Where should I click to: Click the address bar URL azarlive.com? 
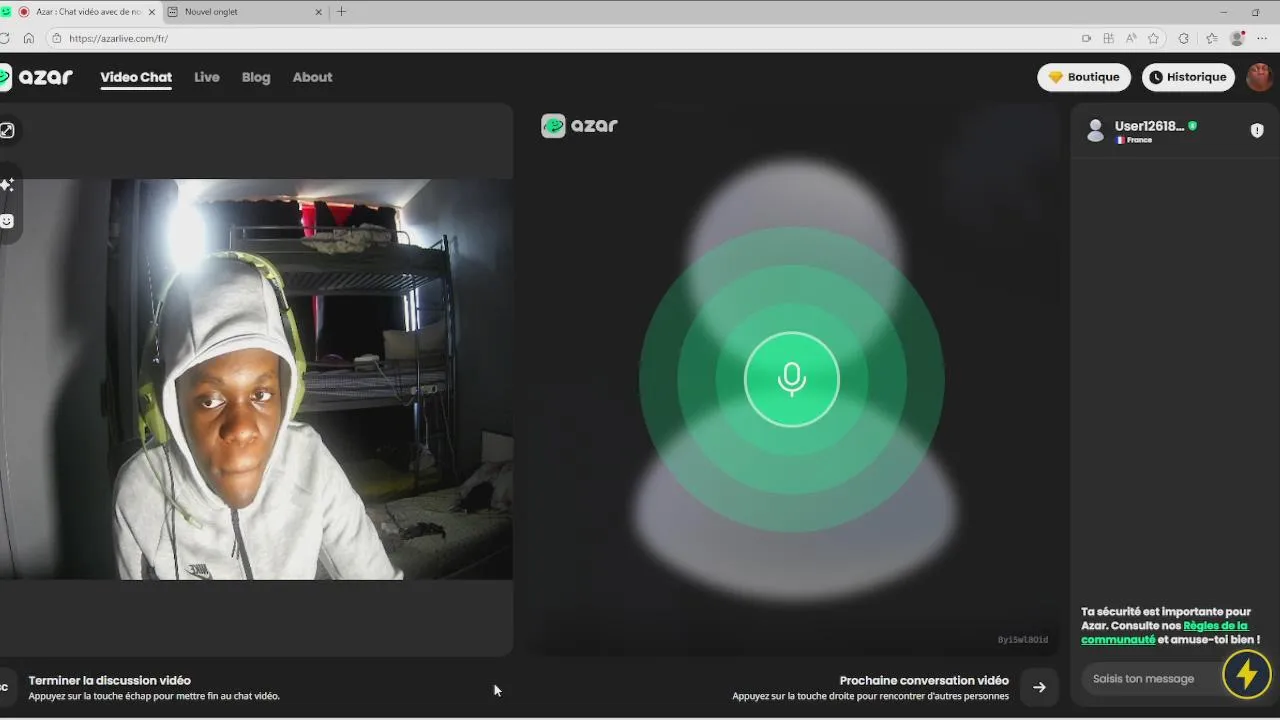pyautogui.click(x=119, y=38)
